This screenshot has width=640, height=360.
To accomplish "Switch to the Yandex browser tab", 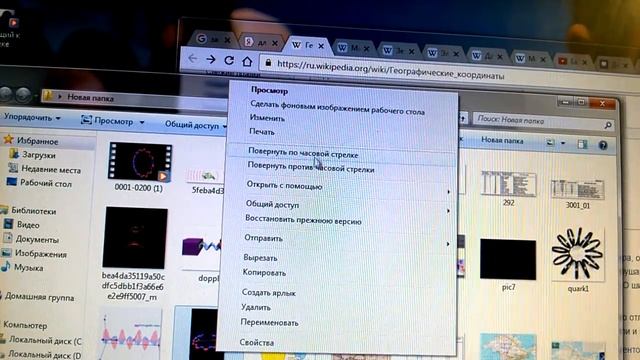I will point(260,42).
